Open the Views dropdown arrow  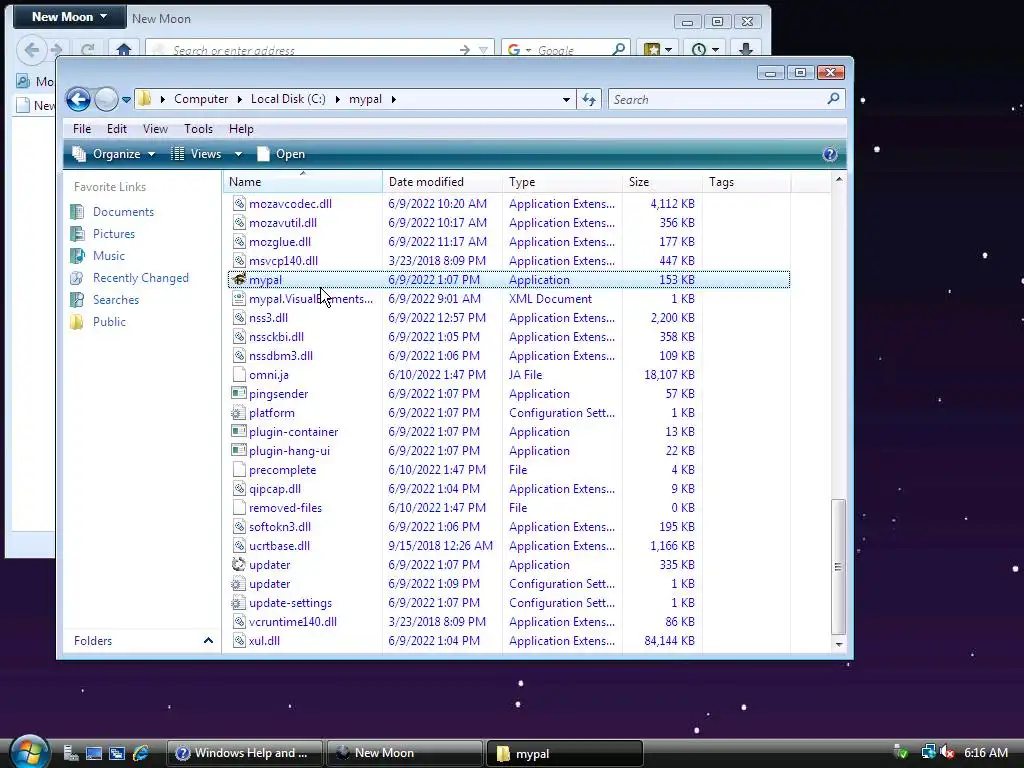tap(238, 154)
